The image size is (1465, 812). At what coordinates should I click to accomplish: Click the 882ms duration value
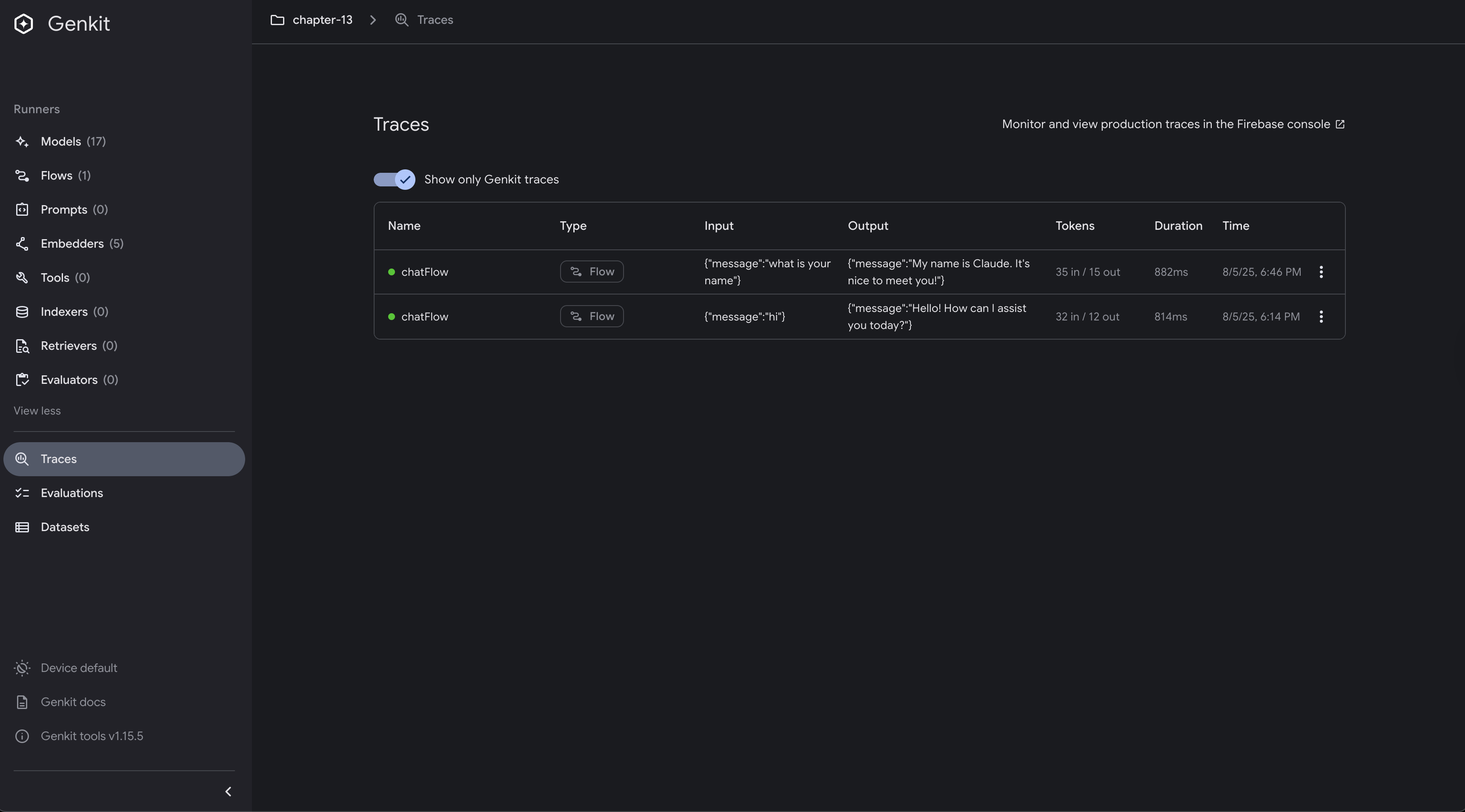tap(1171, 272)
